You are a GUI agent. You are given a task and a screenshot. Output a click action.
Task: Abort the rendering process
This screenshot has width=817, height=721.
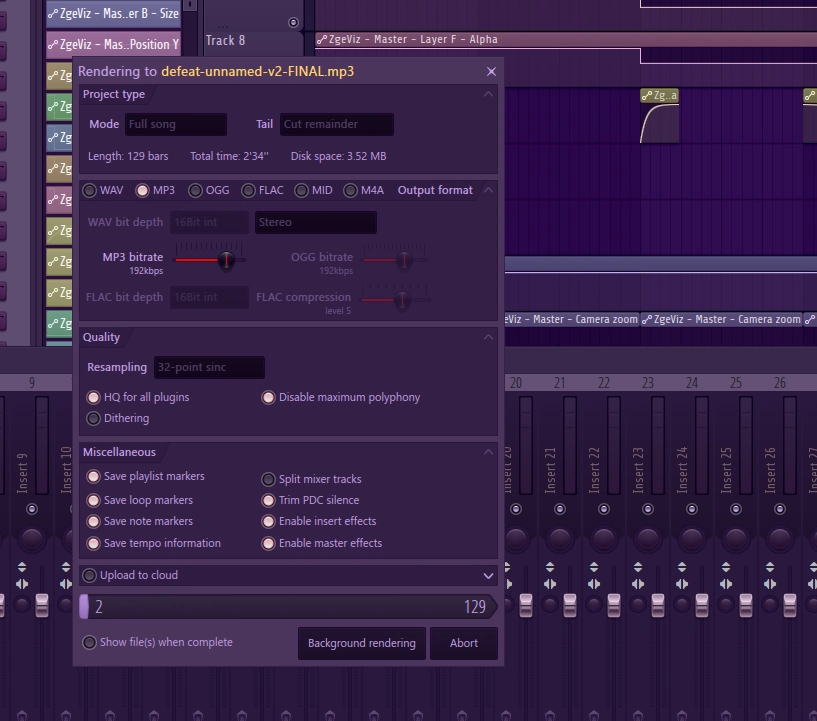coord(463,643)
